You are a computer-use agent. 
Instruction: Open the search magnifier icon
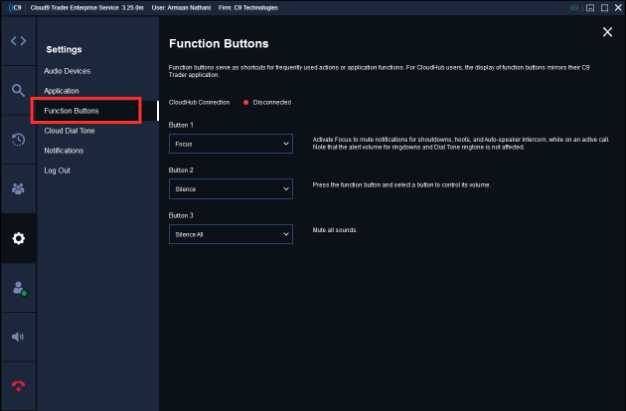pyautogui.click(x=18, y=90)
